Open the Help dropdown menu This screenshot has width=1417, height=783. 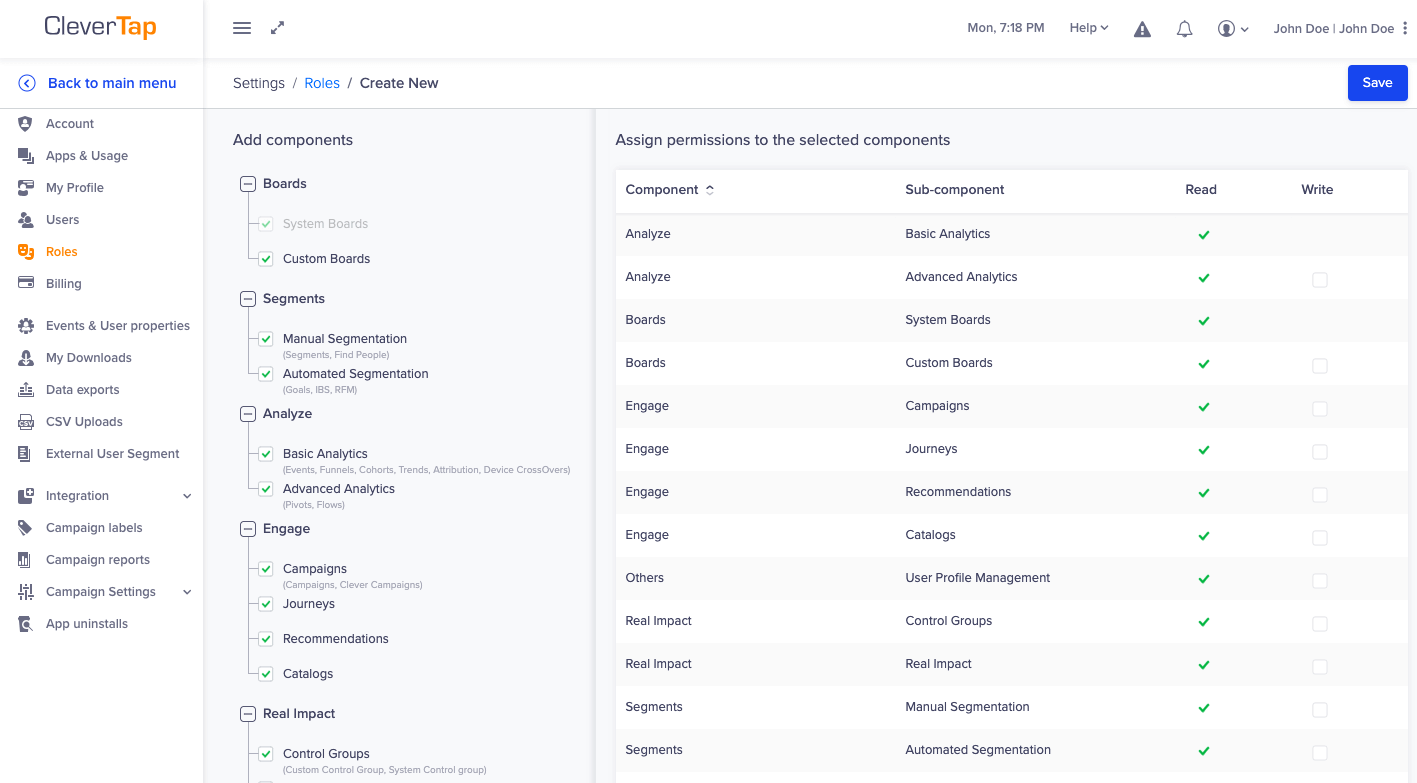point(1088,28)
